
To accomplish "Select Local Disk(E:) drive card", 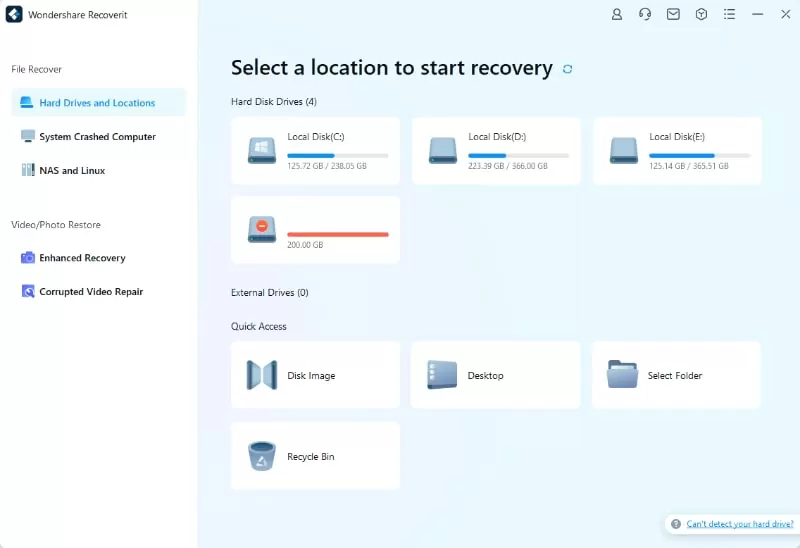I will tap(677, 151).
